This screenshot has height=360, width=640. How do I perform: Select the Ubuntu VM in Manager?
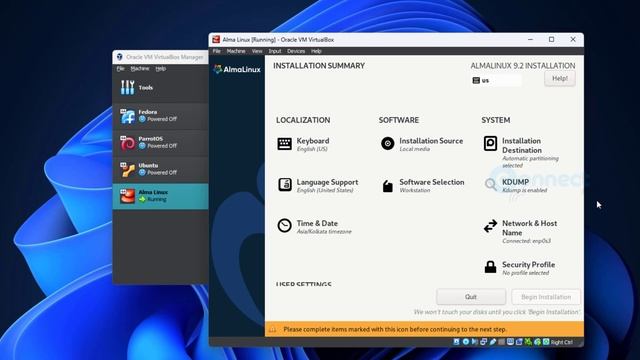160,169
